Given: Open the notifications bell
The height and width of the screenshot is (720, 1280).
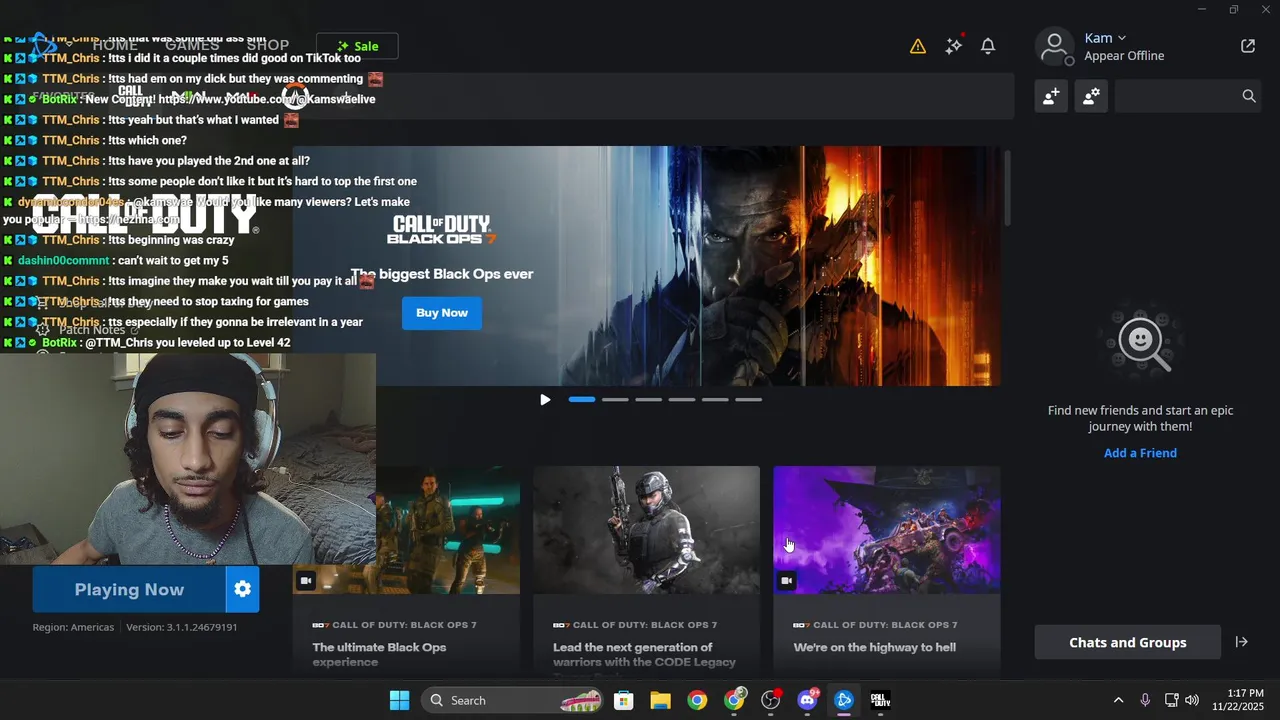Looking at the screenshot, I should [988, 46].
